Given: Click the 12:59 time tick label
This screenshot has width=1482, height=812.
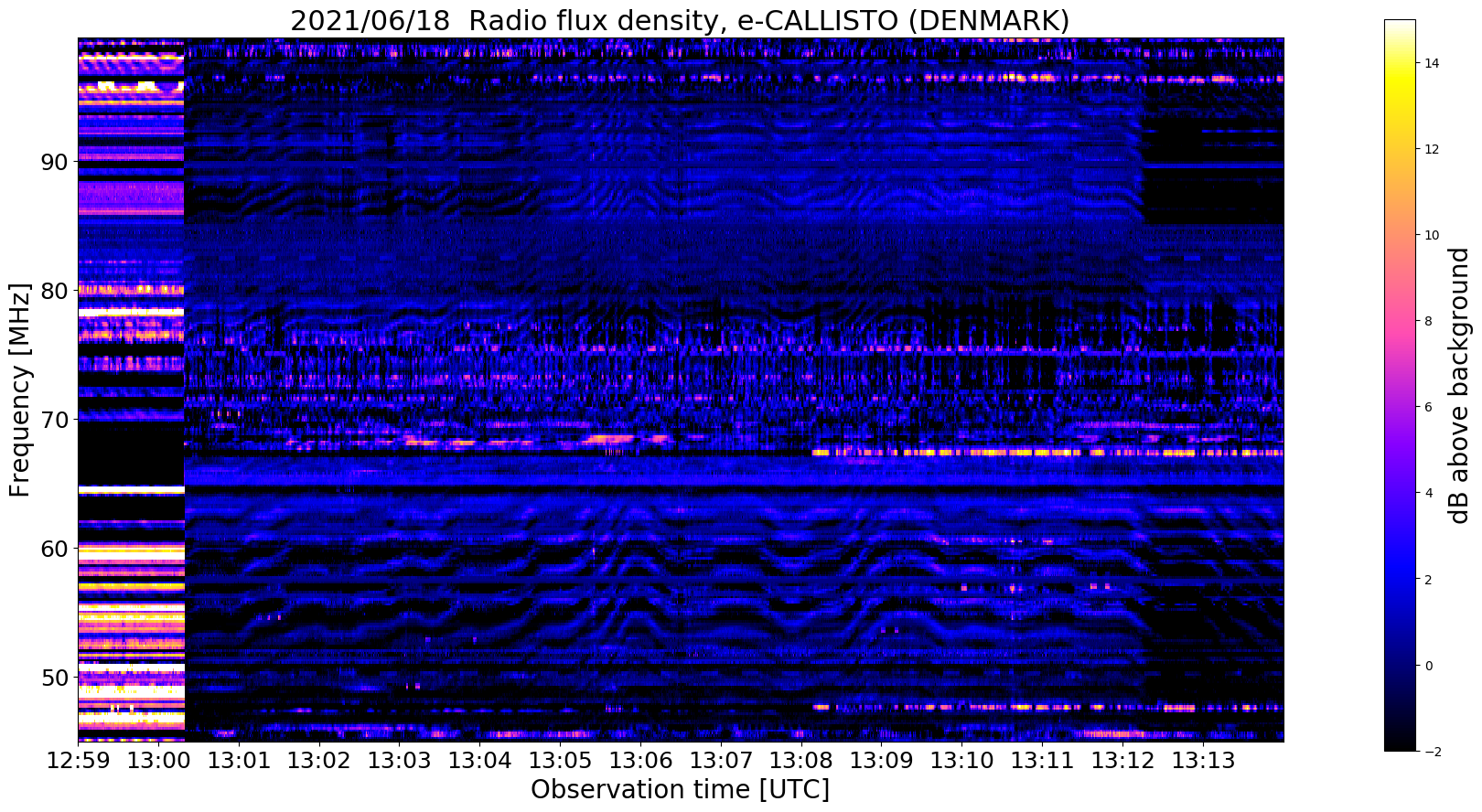Looking at the screenshot, I should 78,760.
